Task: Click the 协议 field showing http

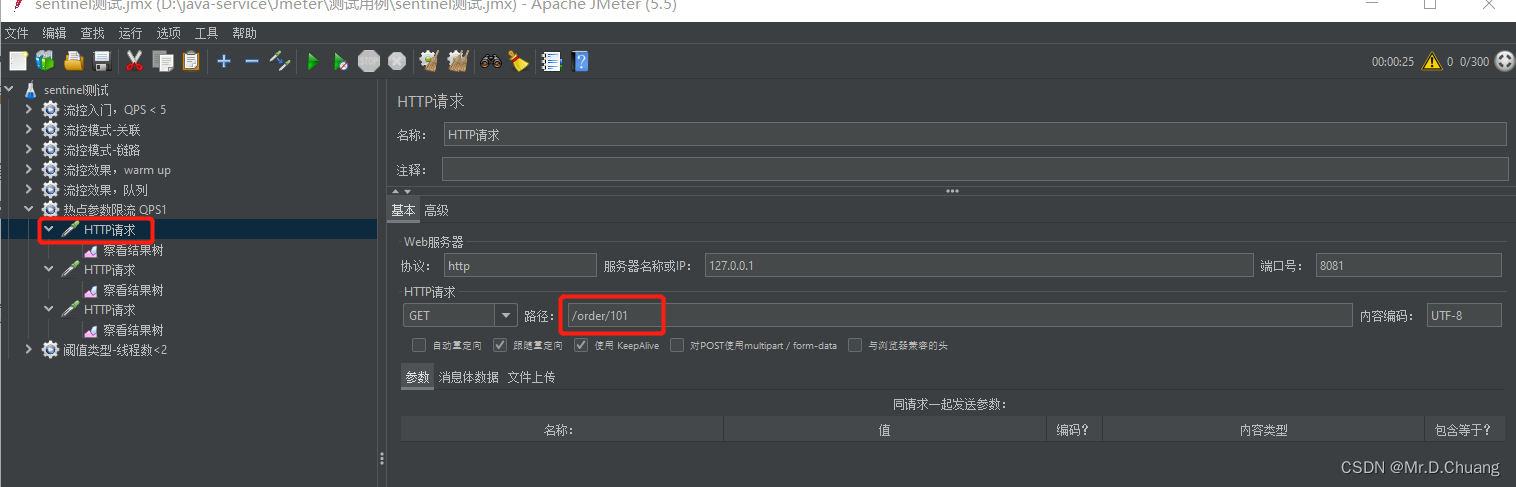Action: [x=520, y=265]
